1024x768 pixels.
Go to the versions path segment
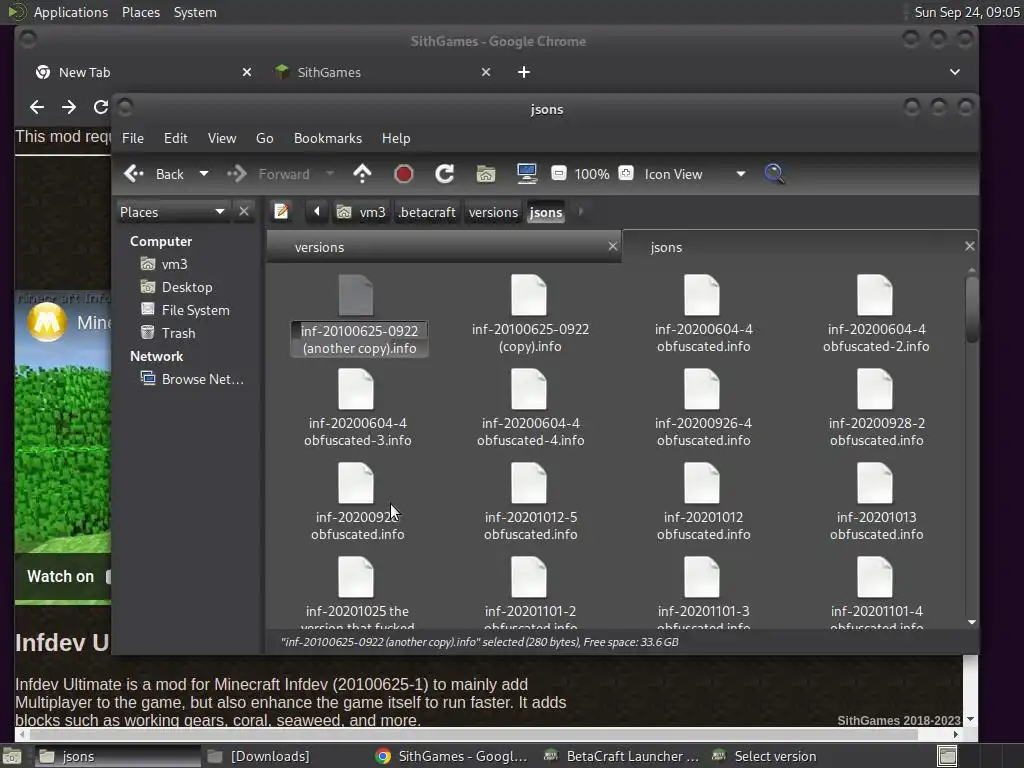pos(493,212)
